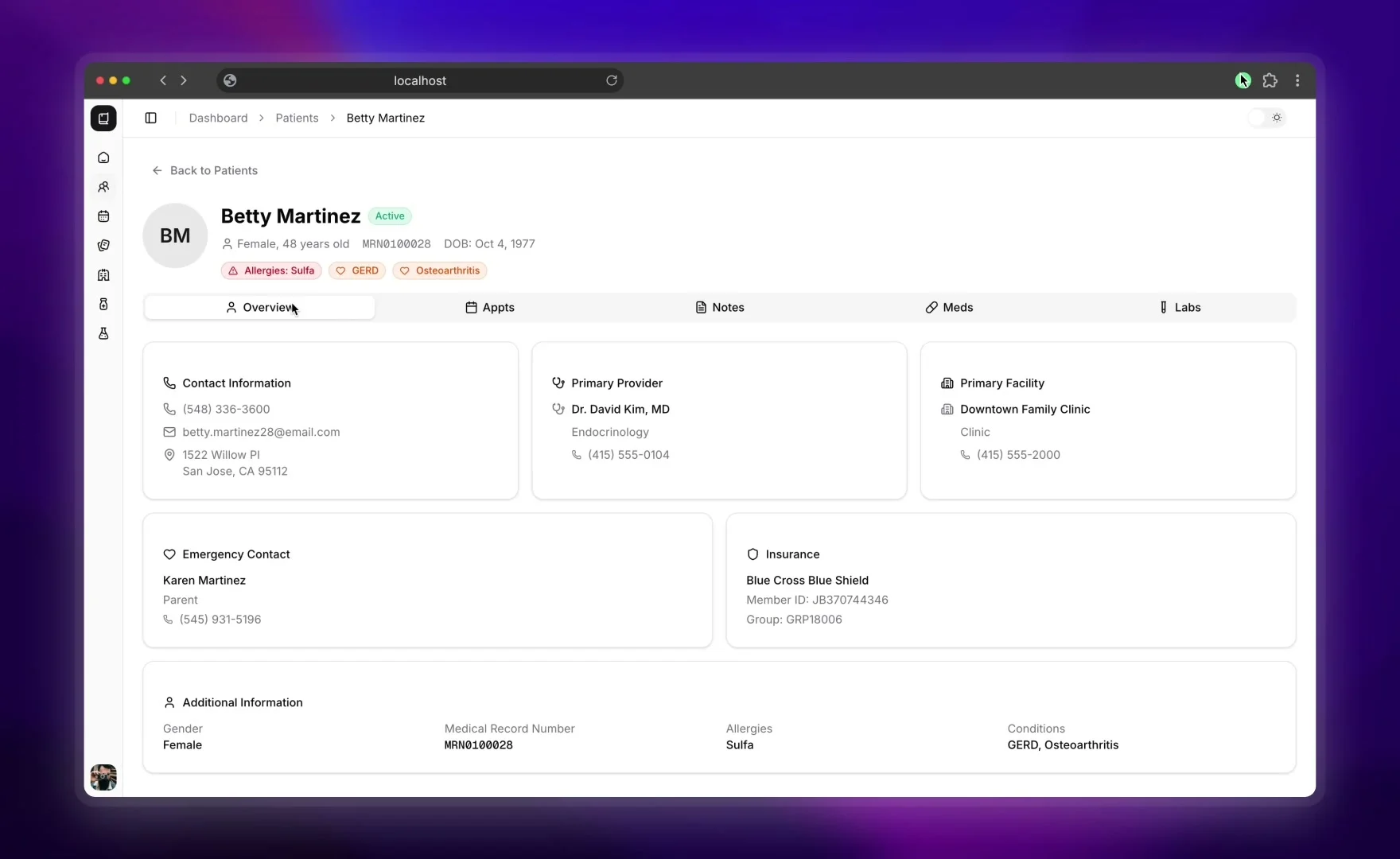Viewport: 1400px width, 859px height.
Task: Expand the Patients breadcrumb dropdown
Action: point(297,118)
